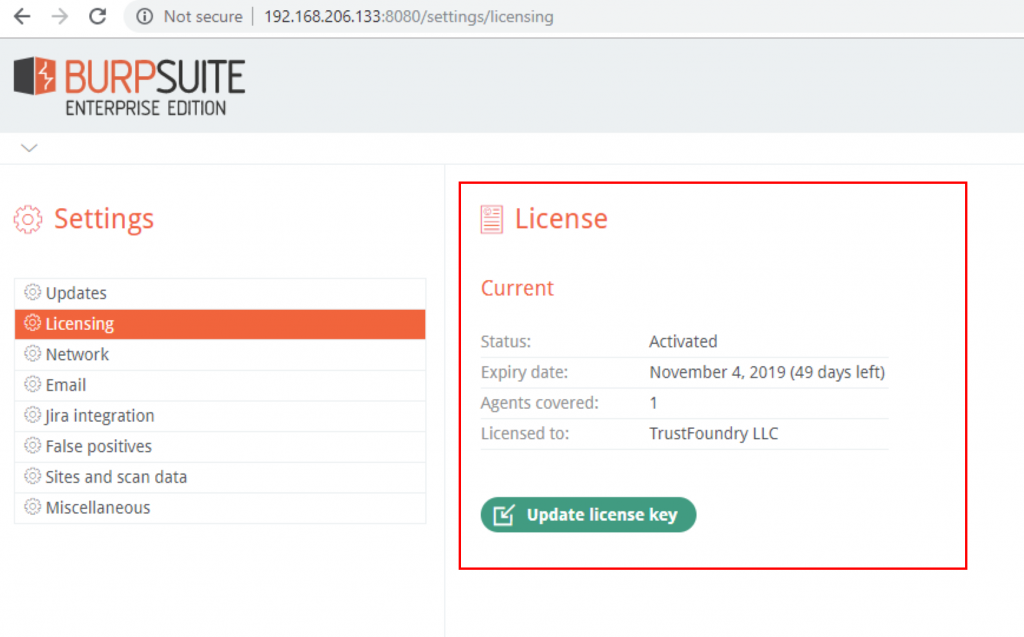This screenshot has width=1024, height=637.
Task: Open the Network settings section
Action: coord(77,354)
